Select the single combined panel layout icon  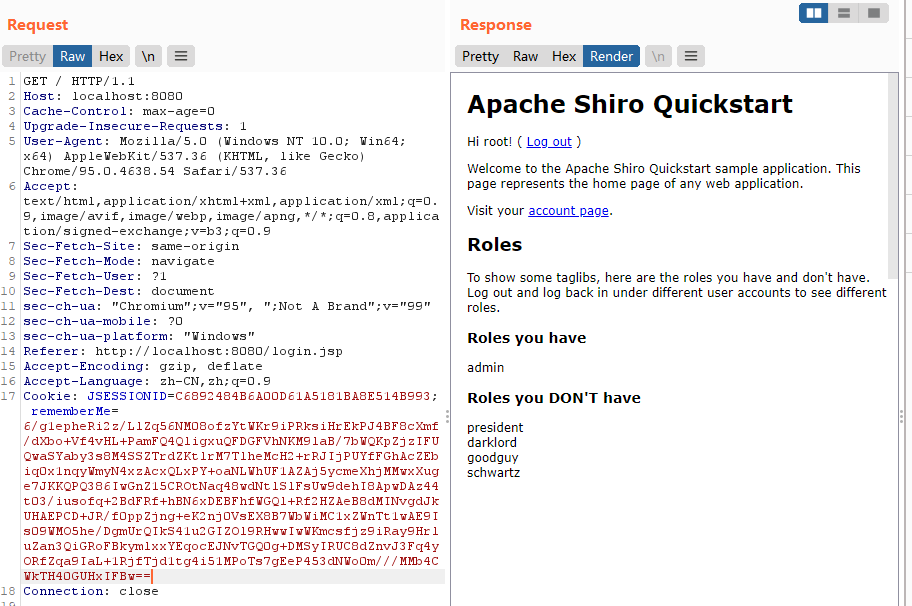tap(874, 13)
